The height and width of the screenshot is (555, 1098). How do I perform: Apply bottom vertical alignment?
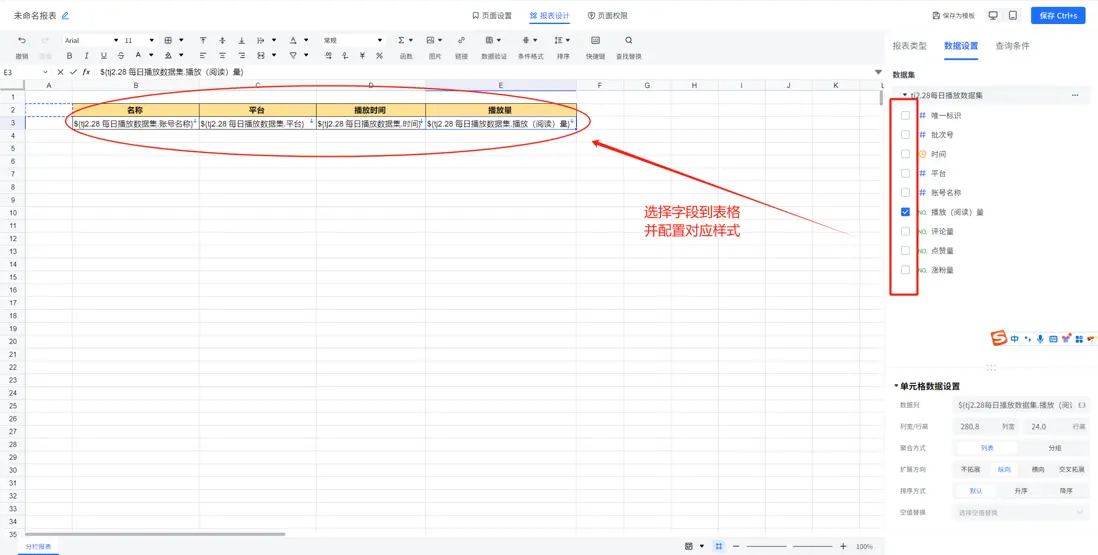[242, 41]
